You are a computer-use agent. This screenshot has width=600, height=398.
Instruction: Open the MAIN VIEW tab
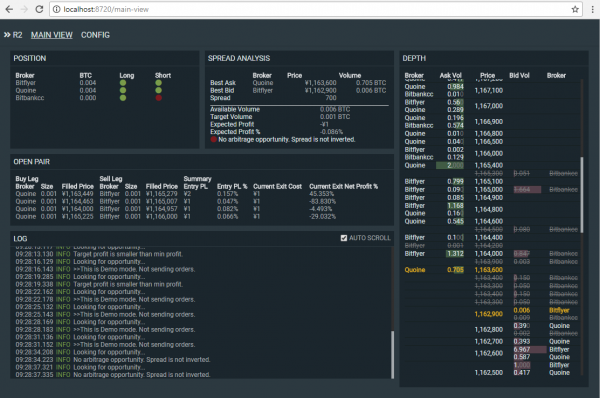(52, 35)
